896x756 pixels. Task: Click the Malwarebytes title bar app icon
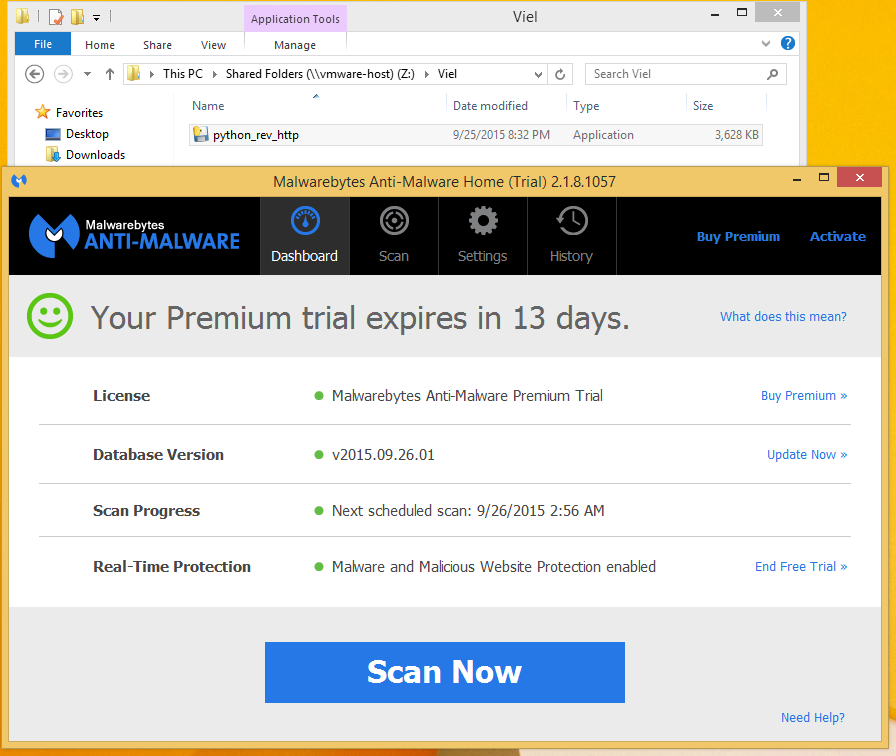(x=19, y=181)
